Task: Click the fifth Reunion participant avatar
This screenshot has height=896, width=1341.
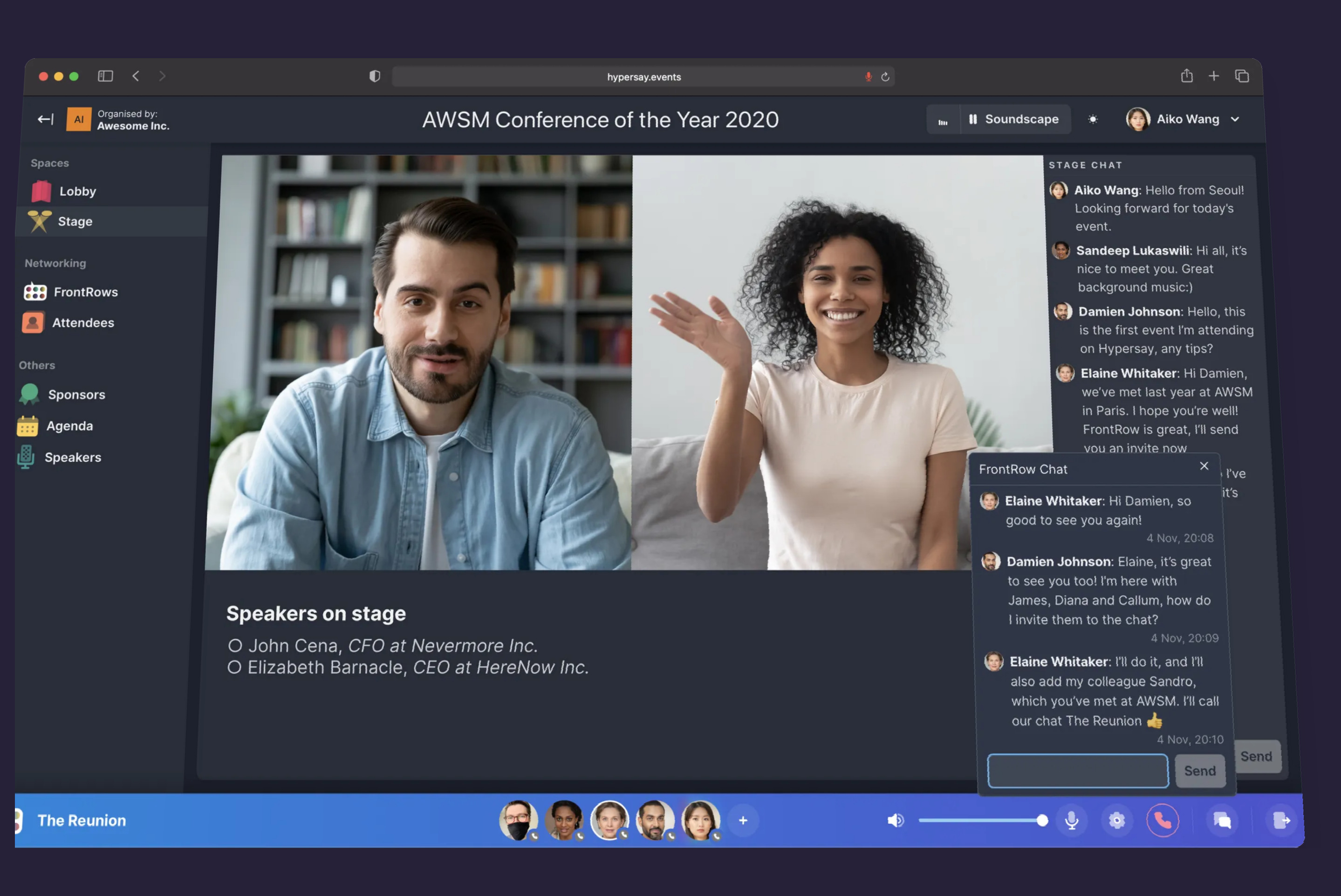Action: tap(700, 821)
